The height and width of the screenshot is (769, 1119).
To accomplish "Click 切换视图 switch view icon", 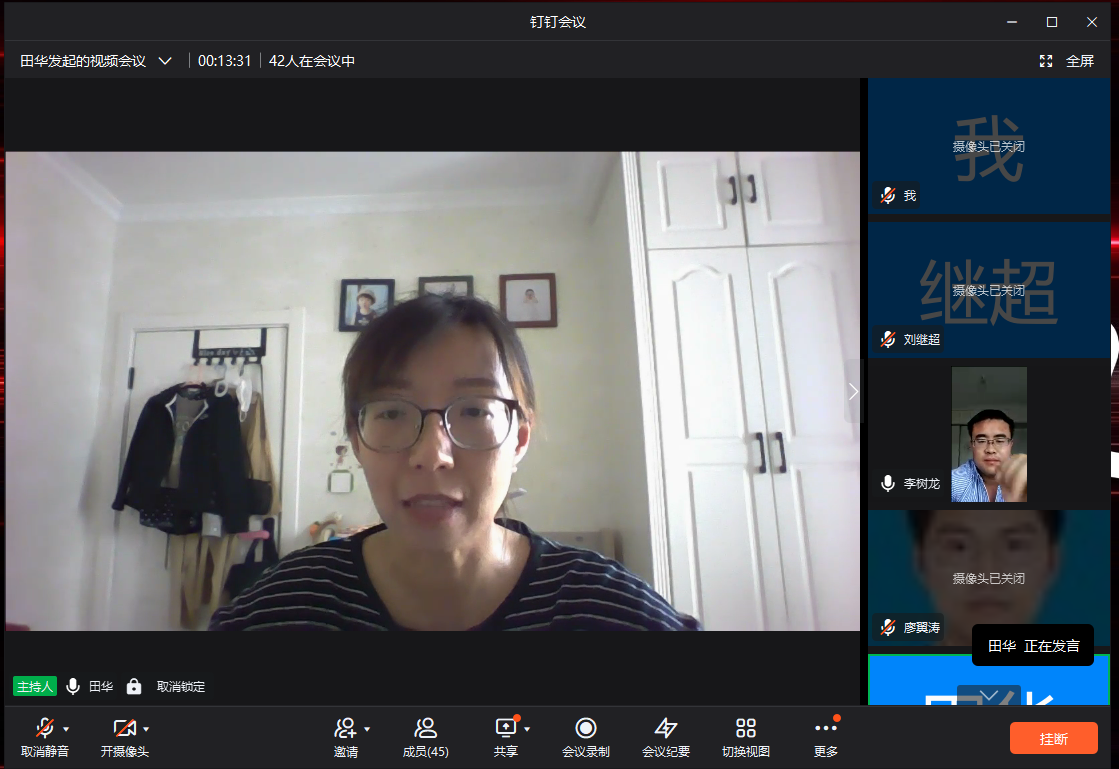I will coord(745,728).
